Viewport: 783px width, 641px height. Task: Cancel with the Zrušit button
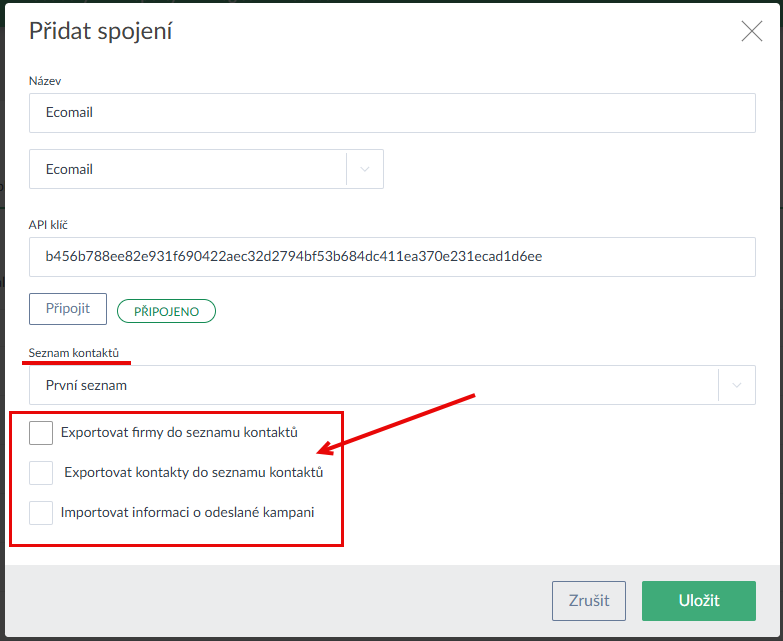tap(588, 601)
